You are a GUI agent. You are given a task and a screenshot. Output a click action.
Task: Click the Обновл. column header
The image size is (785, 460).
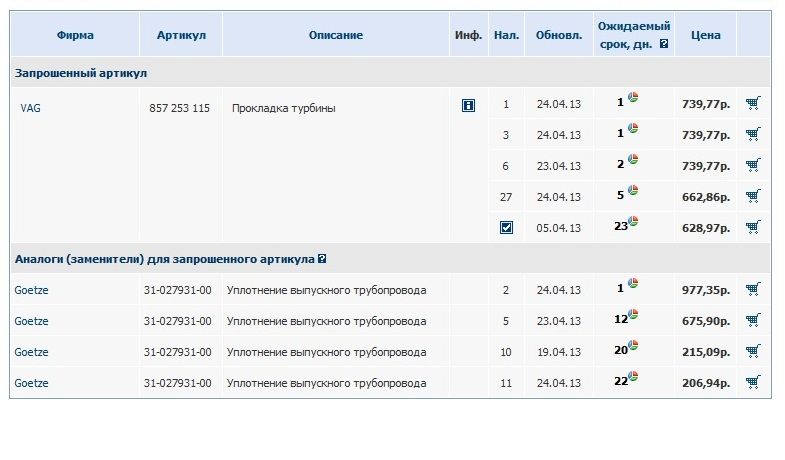559,35
